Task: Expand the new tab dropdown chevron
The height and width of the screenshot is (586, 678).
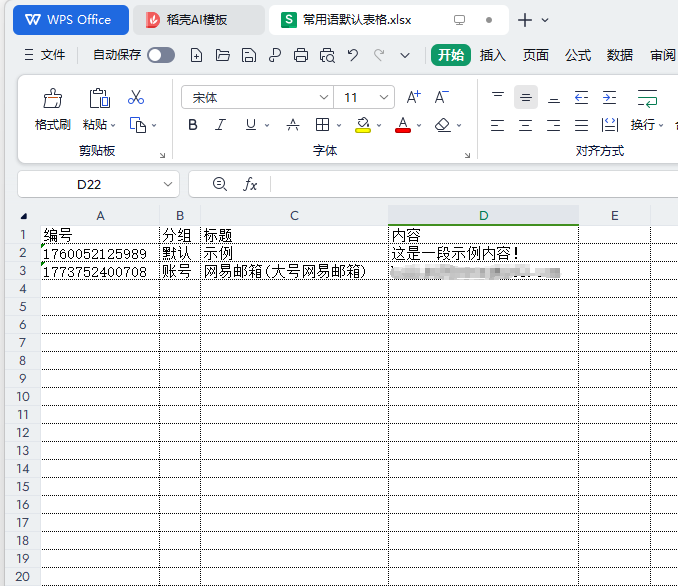Action: pyautogui.click(x=545, y=20)
